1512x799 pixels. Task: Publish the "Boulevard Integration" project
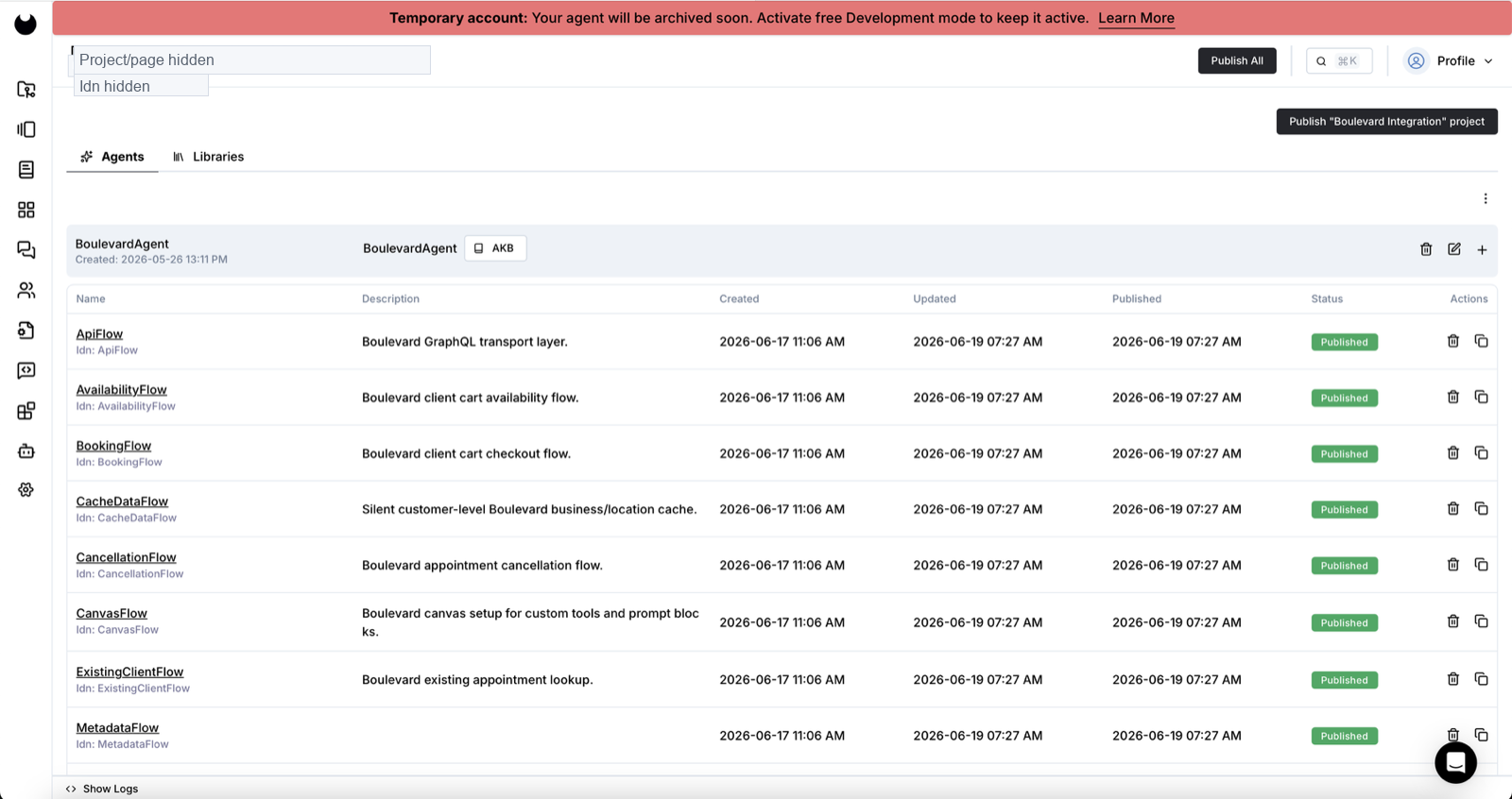(x=1386, y=122)
